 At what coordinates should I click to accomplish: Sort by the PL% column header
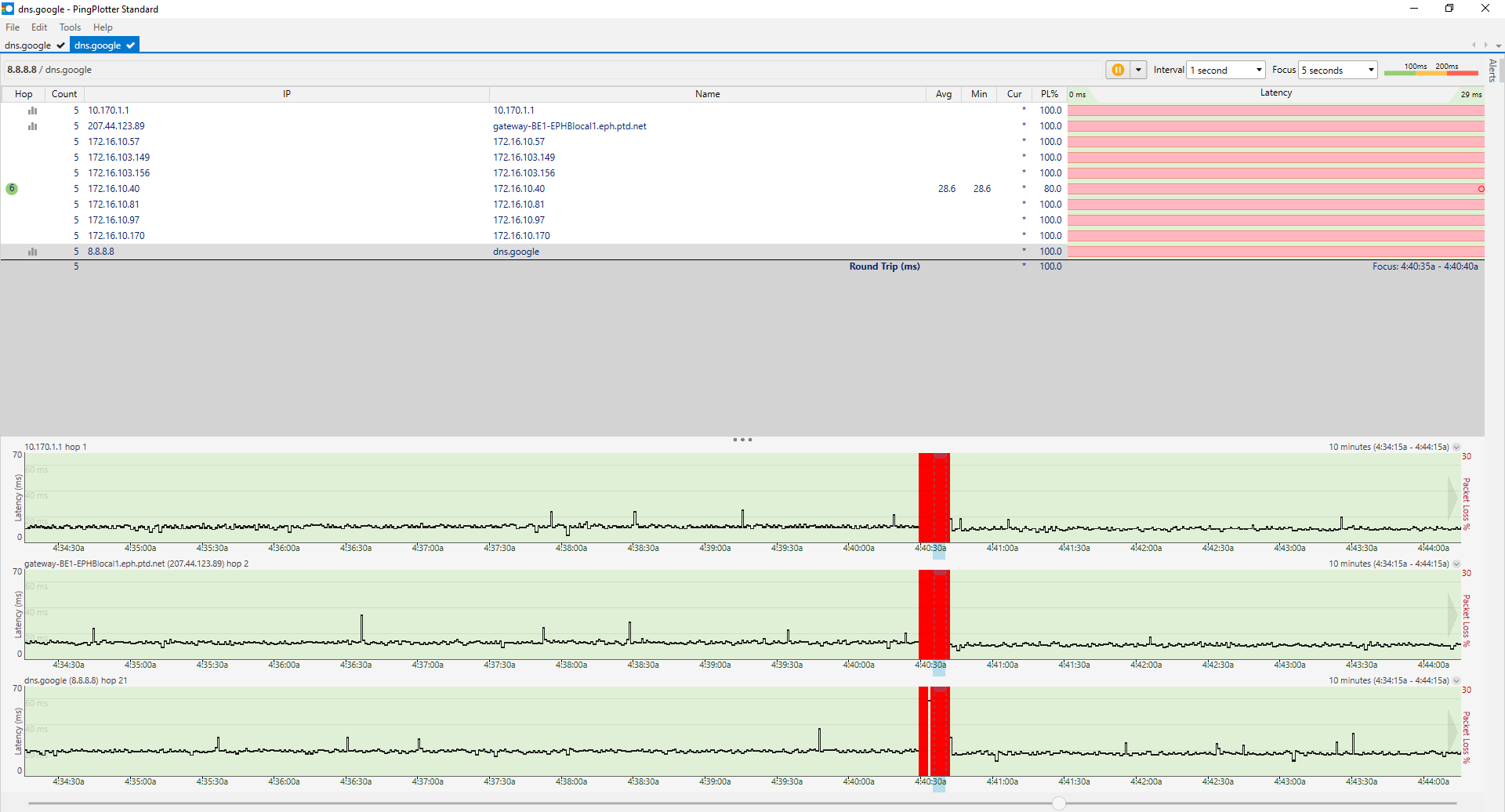pyautogui.click(x=1049, y=94)
